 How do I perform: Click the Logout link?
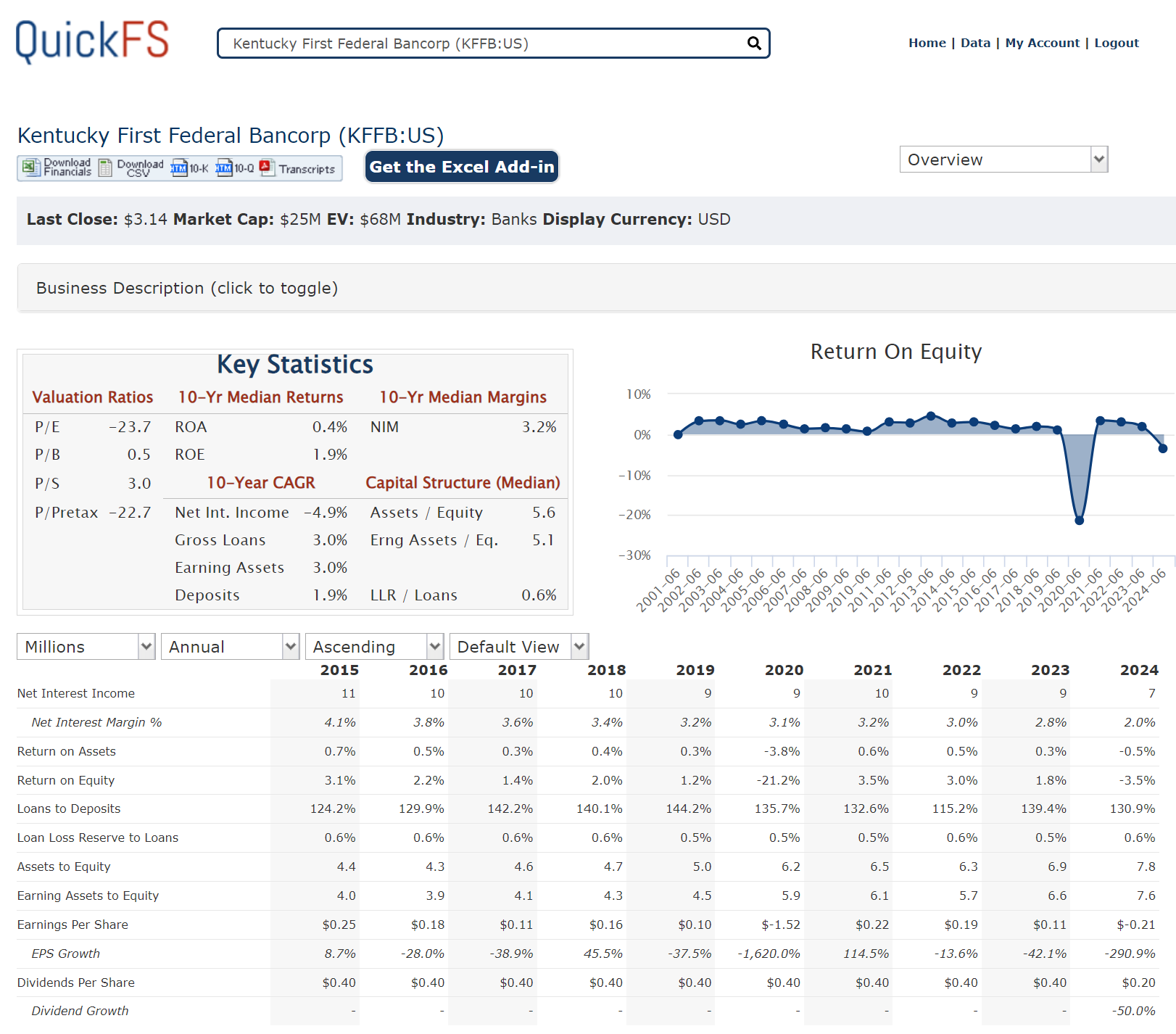[1117, 43]
